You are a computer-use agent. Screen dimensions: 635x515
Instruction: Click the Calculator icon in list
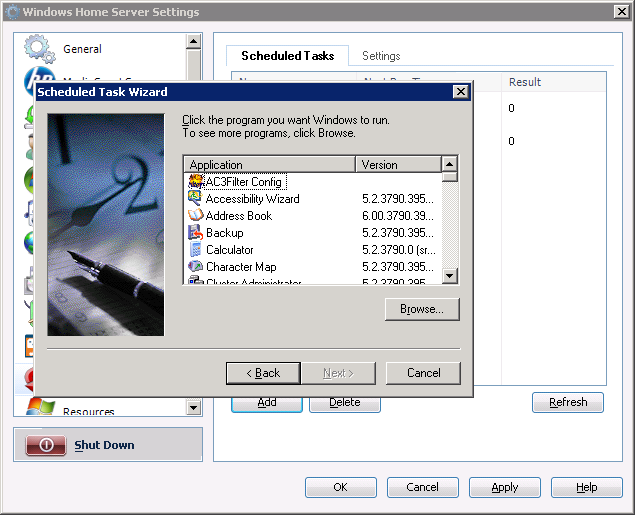[x=195, y=249]
